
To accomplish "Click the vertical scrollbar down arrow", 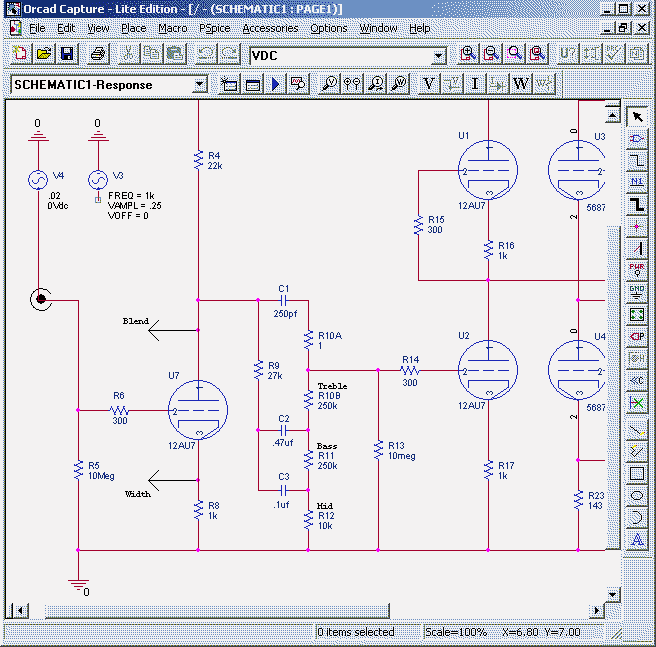I will pyautogui.click(x=614, y=594).
